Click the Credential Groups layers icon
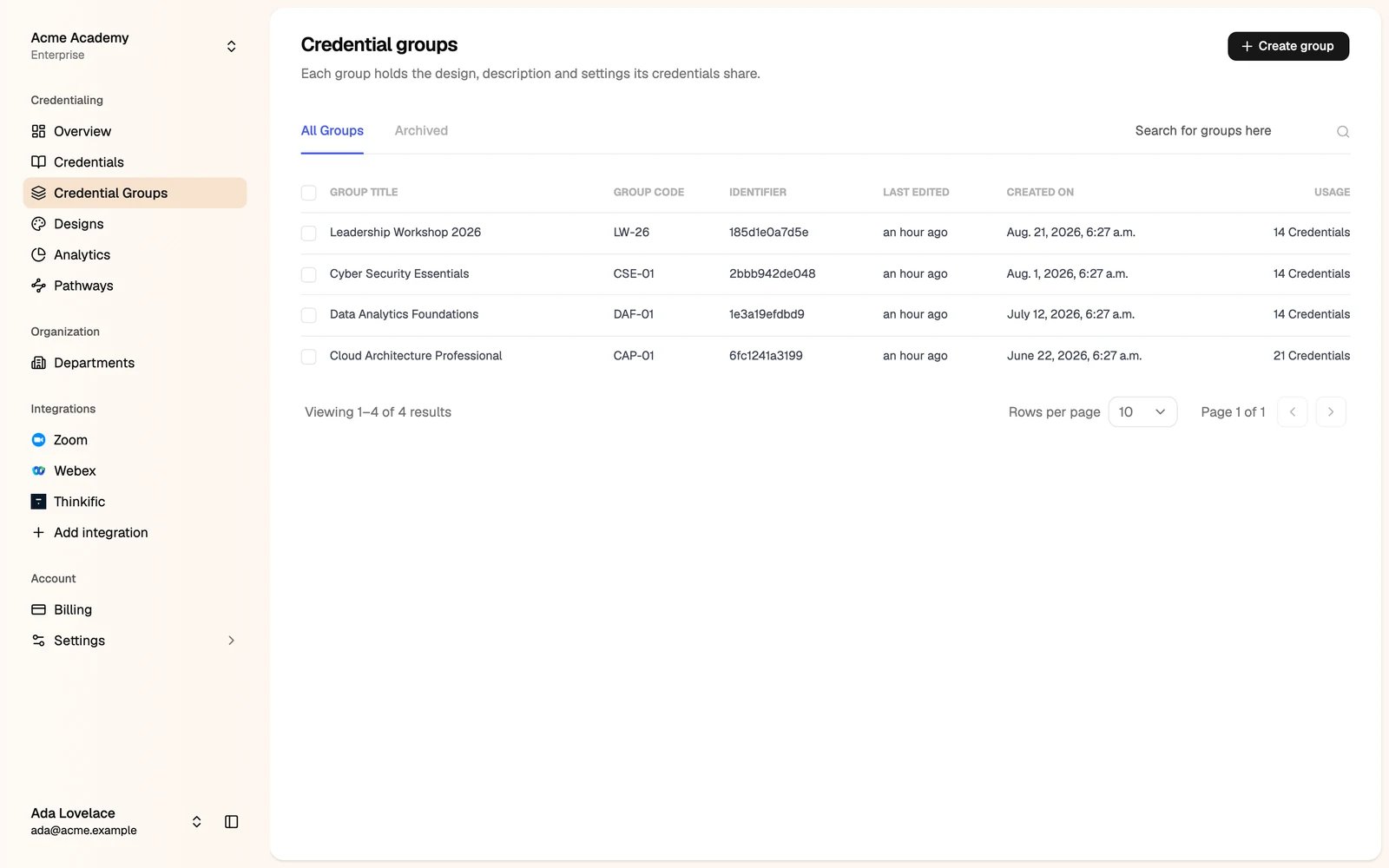1389x868 pixels. (38, 193)
